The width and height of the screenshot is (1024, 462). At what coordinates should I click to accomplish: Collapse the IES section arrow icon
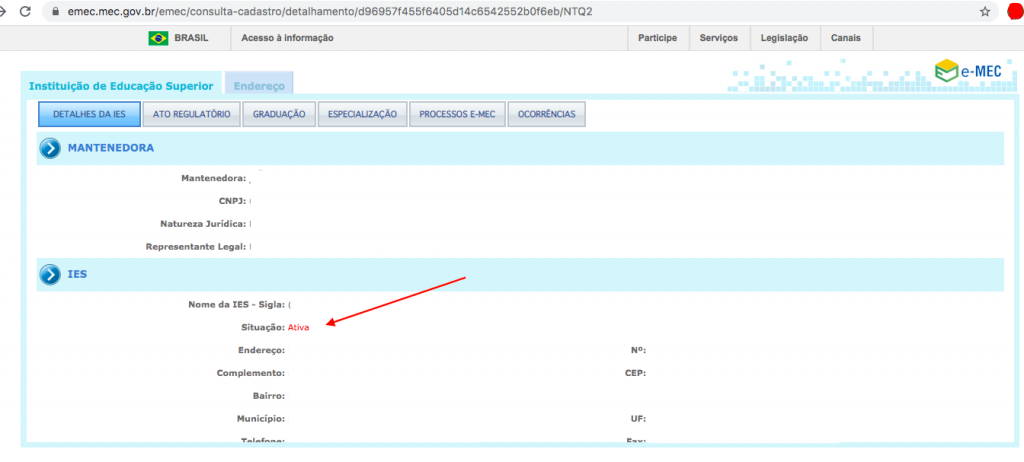50,273
